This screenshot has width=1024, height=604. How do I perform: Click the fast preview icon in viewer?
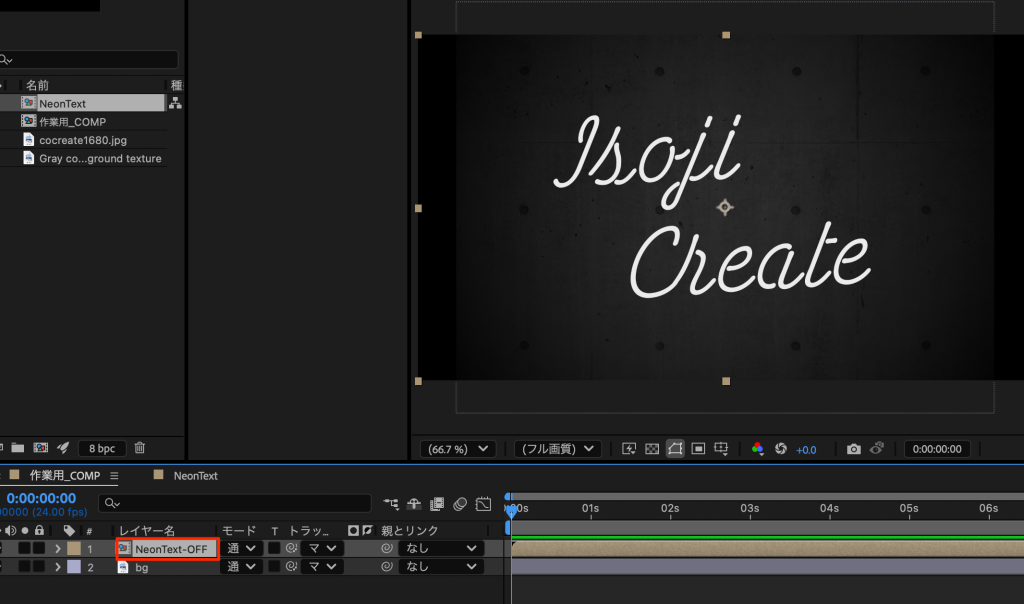[x=630, y=449]
